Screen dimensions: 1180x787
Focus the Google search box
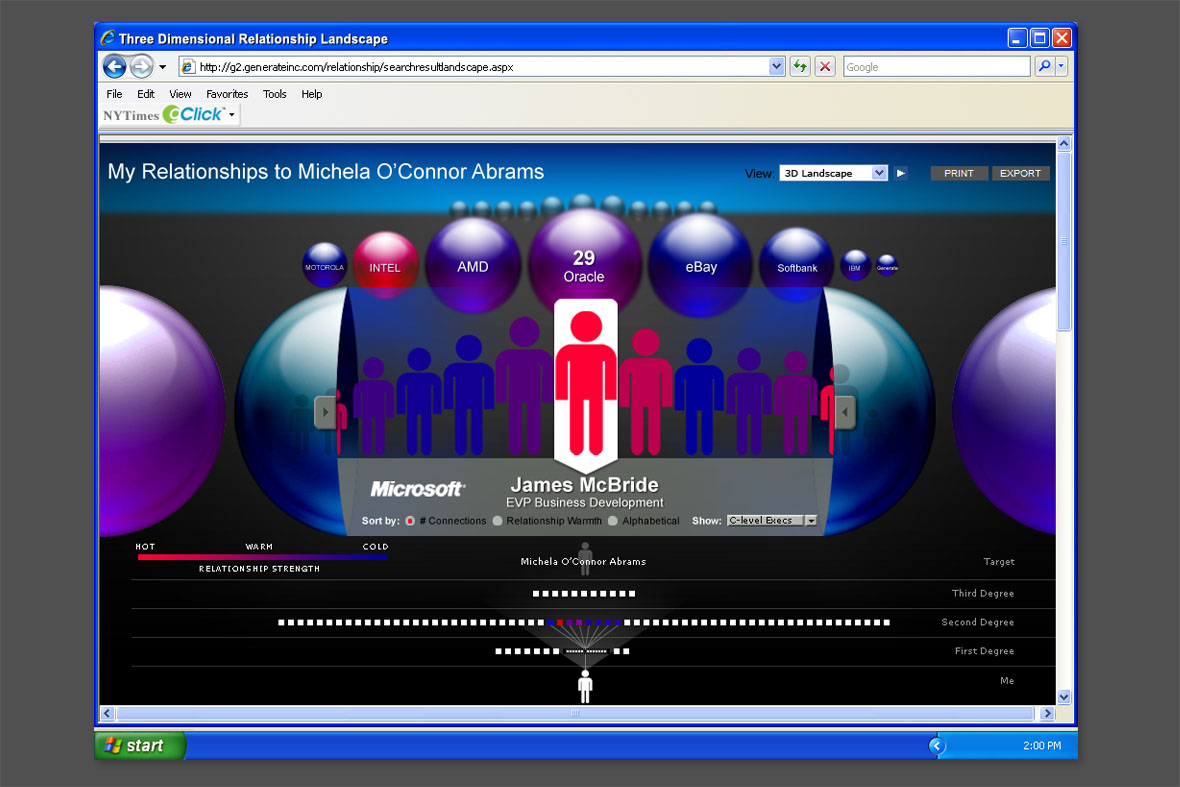[936, 67]
